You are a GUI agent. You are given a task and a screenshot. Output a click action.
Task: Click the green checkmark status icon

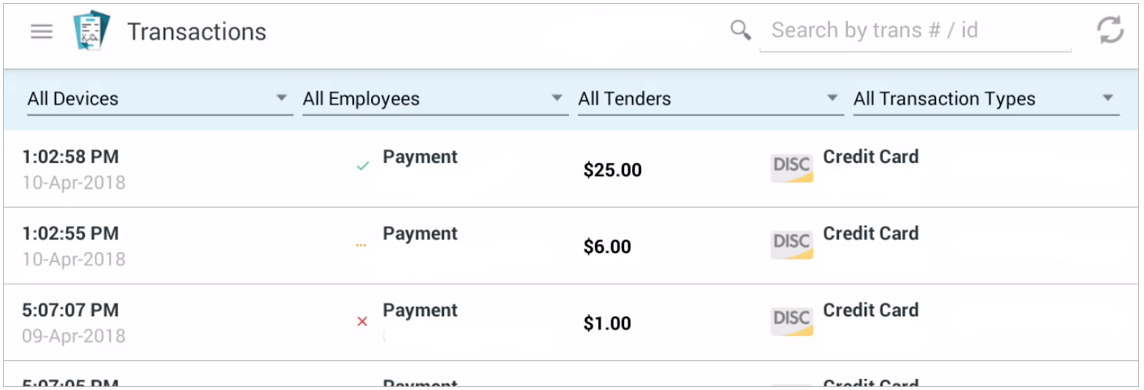pyautogui.click(x=362, y=167)
